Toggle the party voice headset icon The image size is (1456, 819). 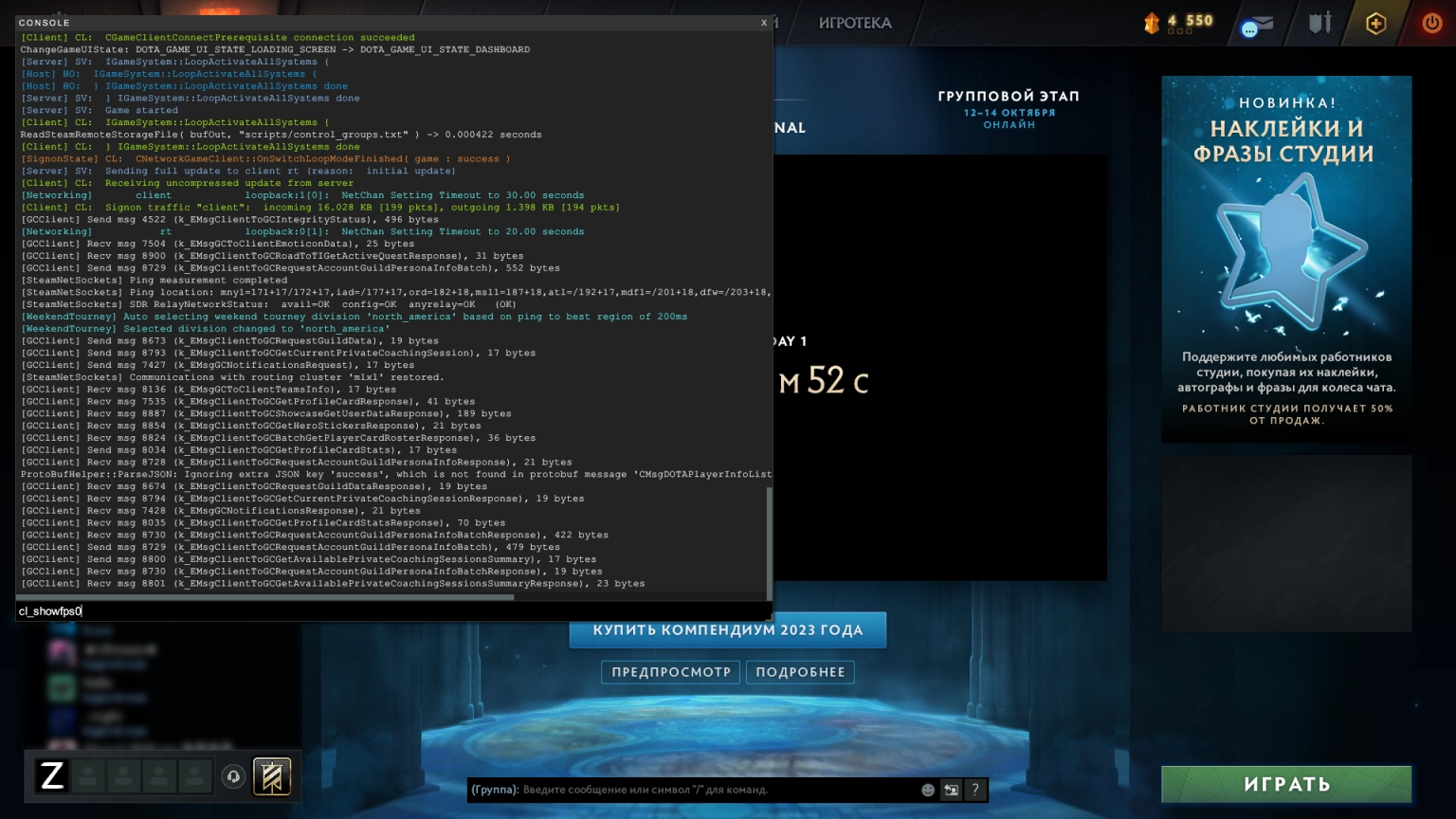click(233, 777)
